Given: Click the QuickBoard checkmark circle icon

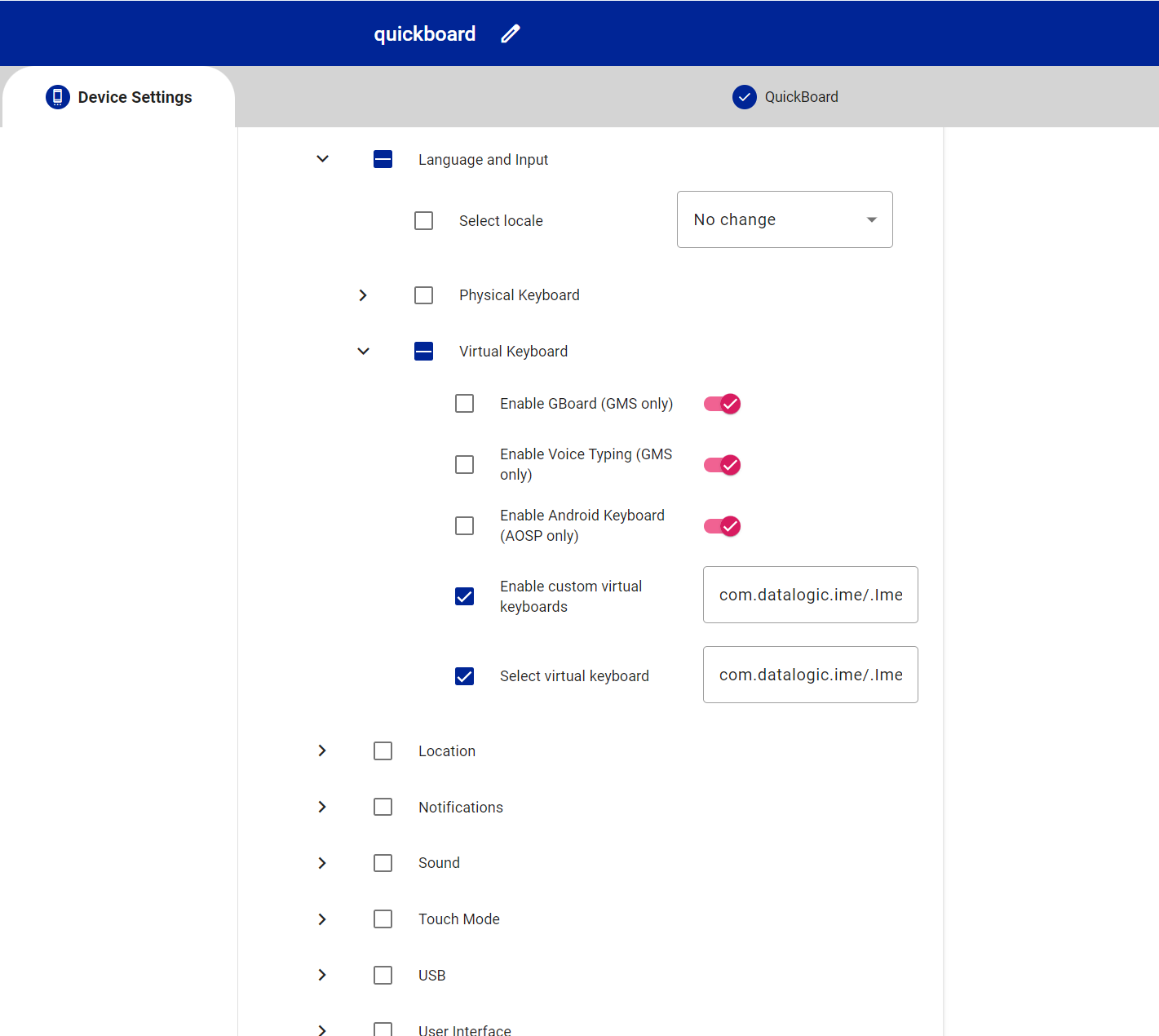Looking at the screenshot, I should [x=744, y=97].
